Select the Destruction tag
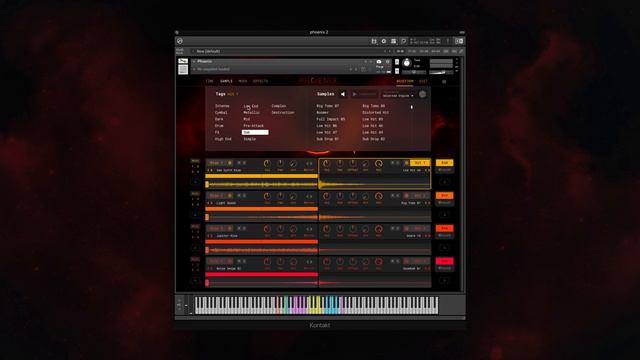 pos(283,113)
